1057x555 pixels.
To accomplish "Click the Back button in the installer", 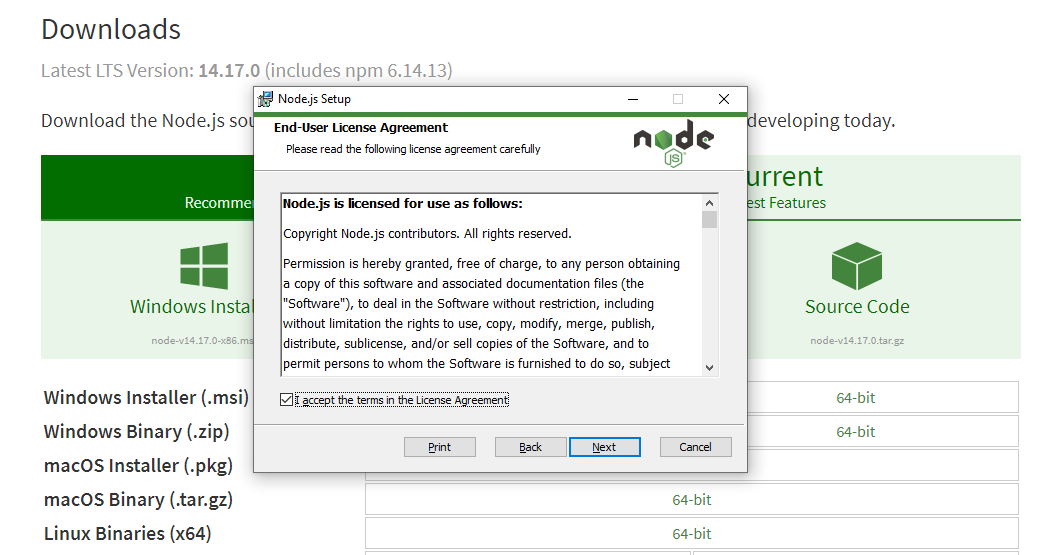I will coord(531,447).
